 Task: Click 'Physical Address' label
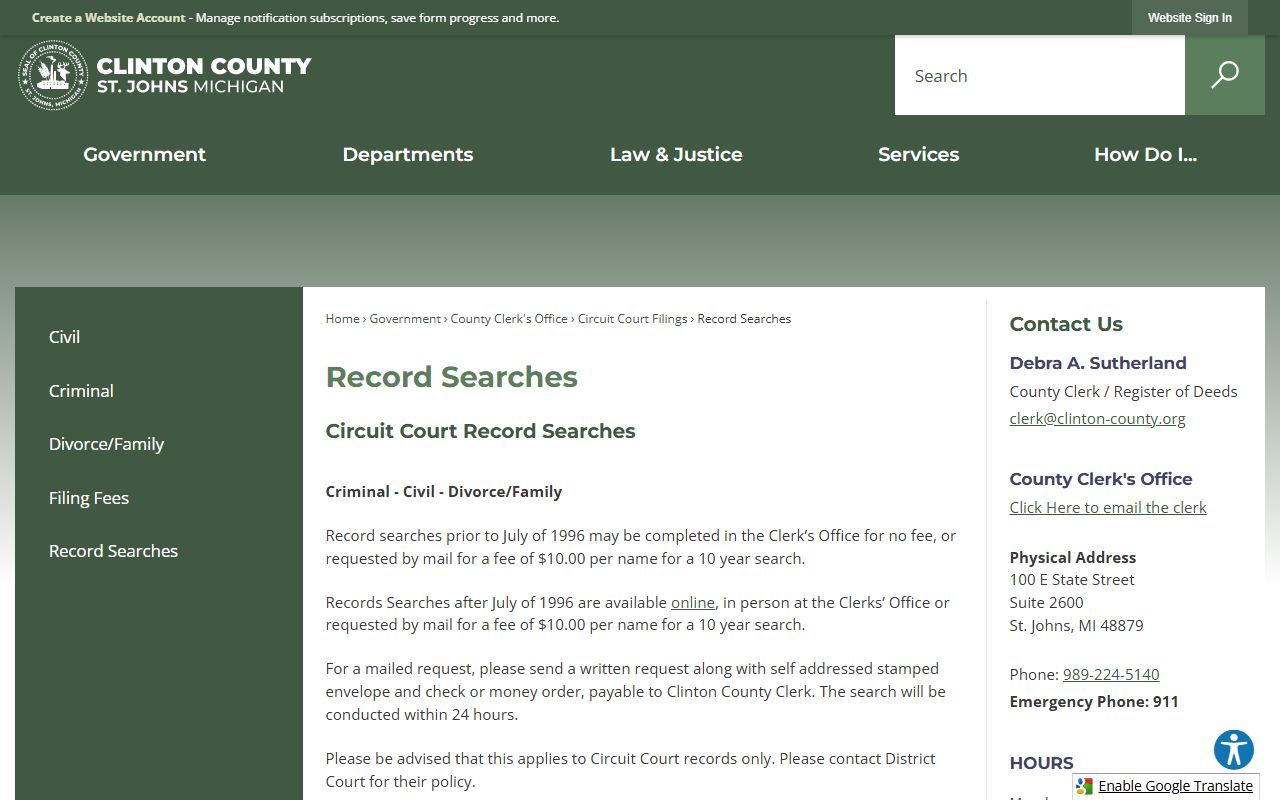1073,558
